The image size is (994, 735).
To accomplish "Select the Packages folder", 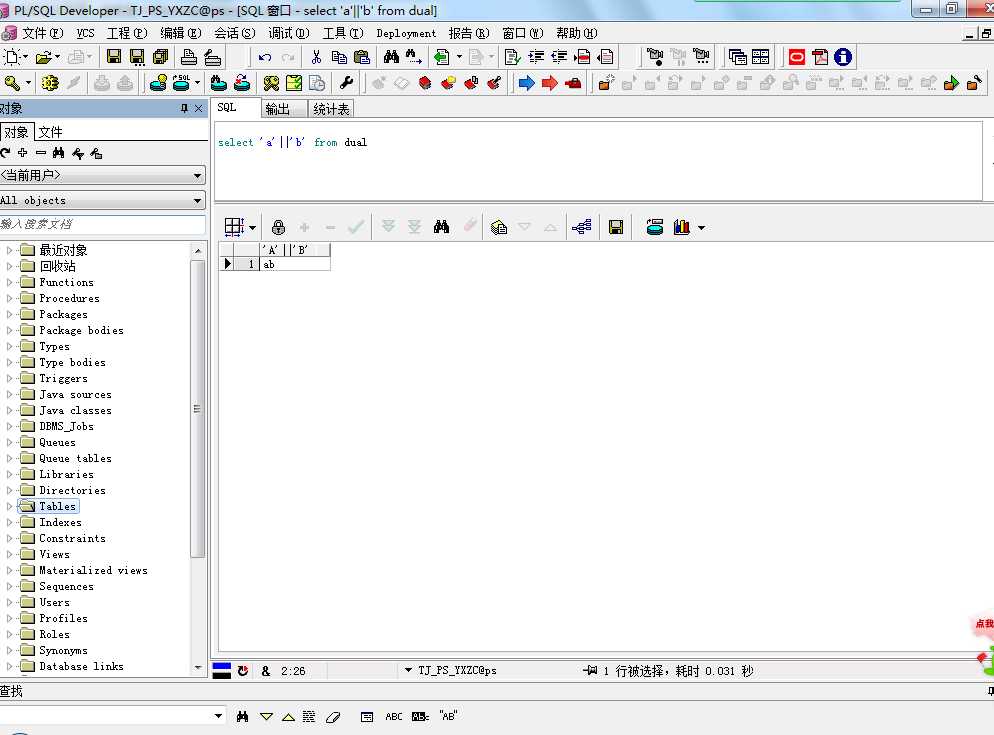I will coord(63,314).
